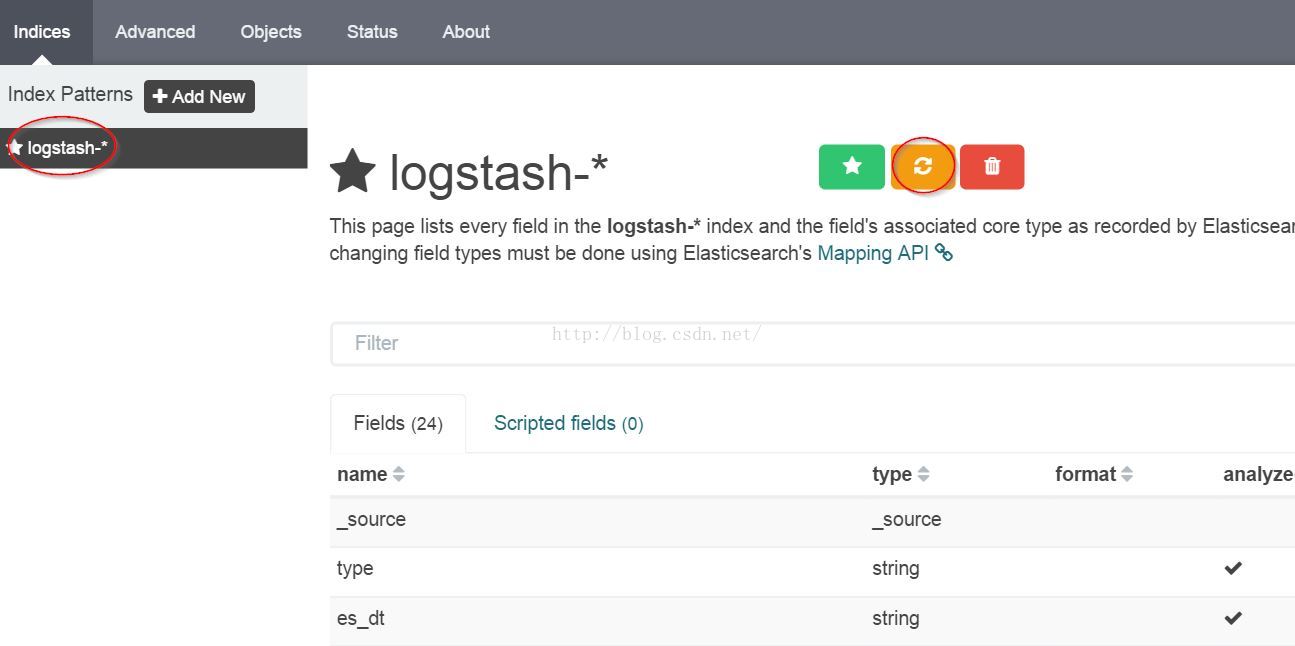Sort fields by type column arrows
This screenshot has height=646, width=1295.
pos(923,475)
